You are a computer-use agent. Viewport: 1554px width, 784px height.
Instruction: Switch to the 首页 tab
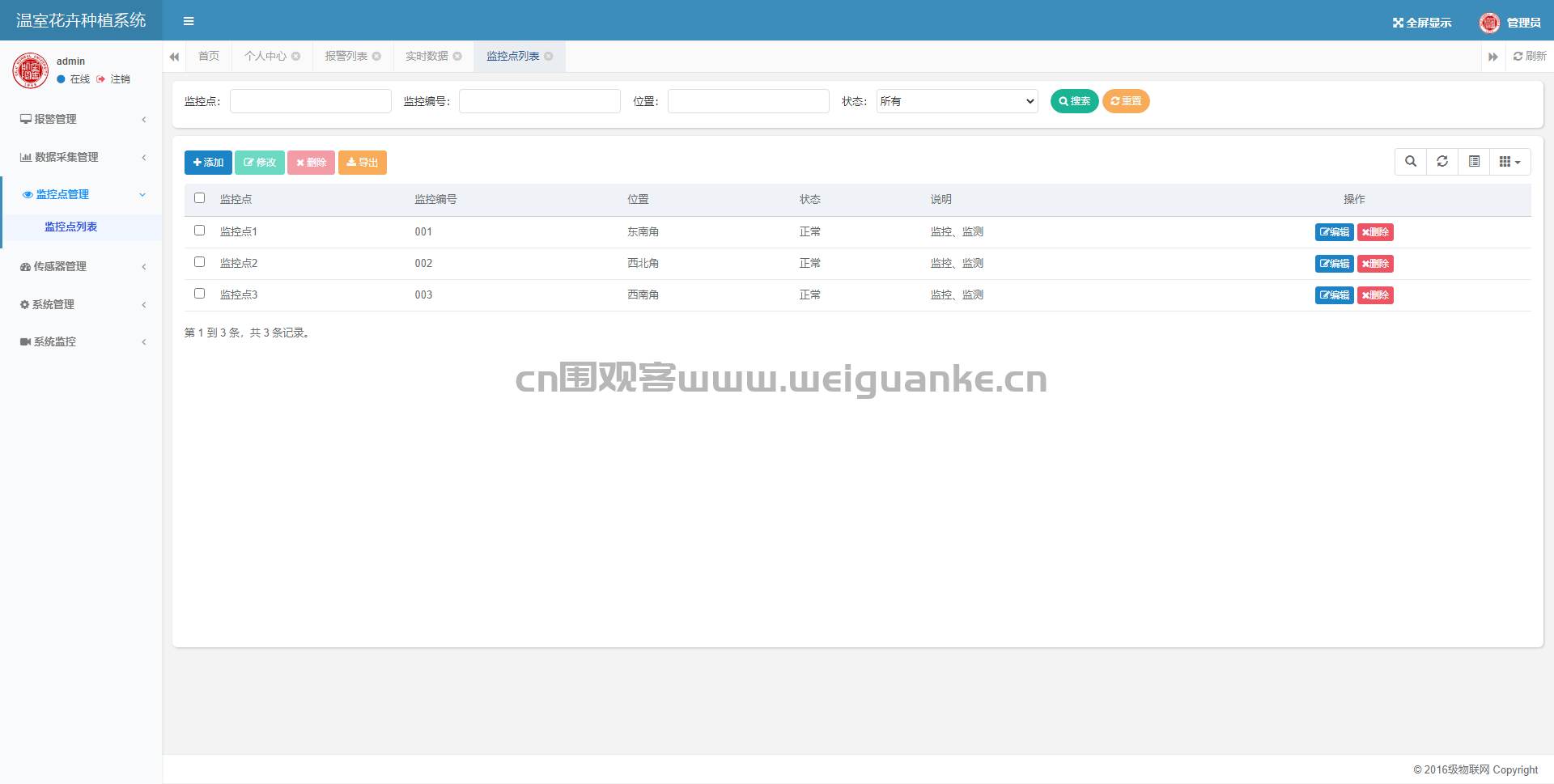[209, 57]
